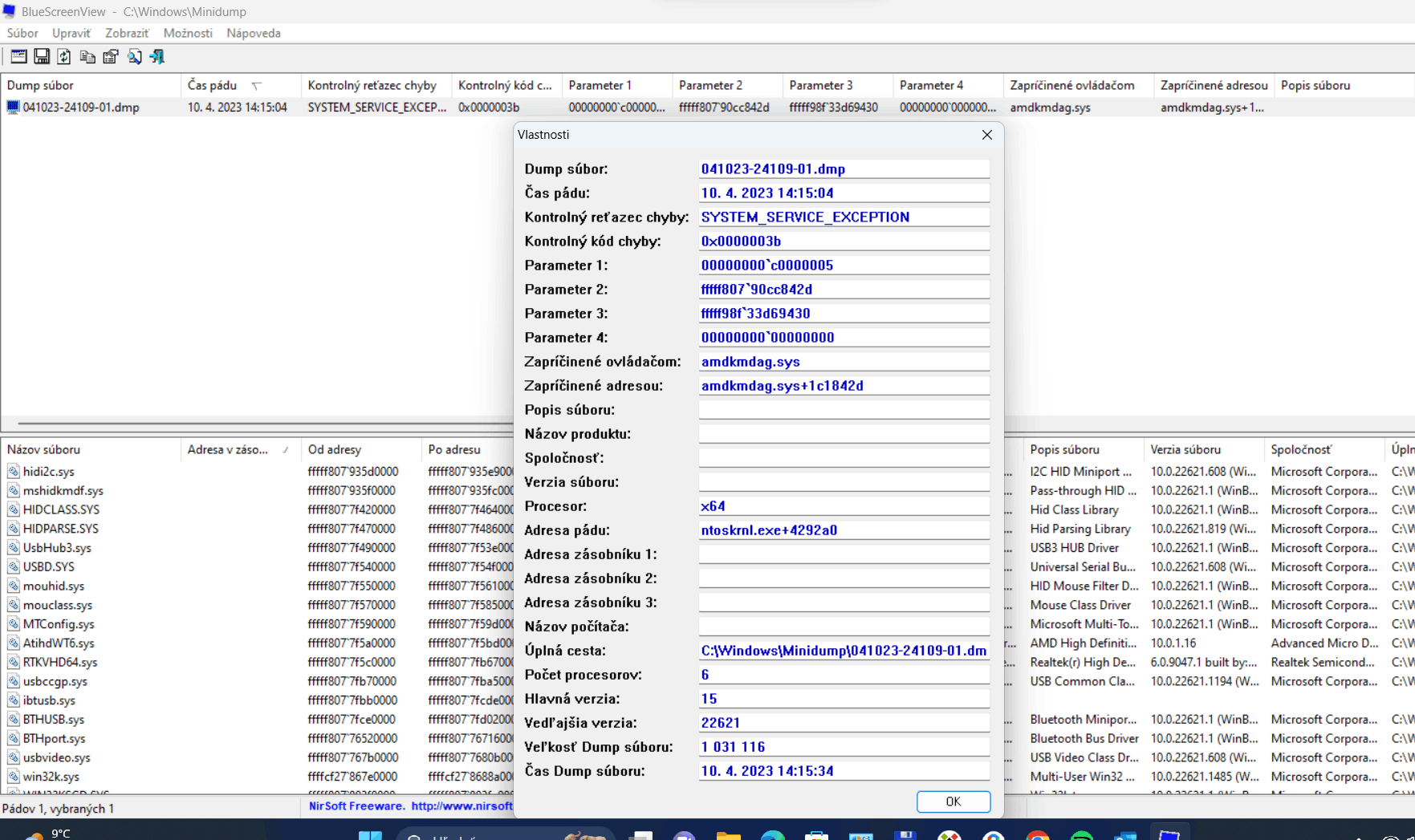Click the file icon beside HIDCLASS.SYS
1415x840 pixels.
tap(14, 509)
